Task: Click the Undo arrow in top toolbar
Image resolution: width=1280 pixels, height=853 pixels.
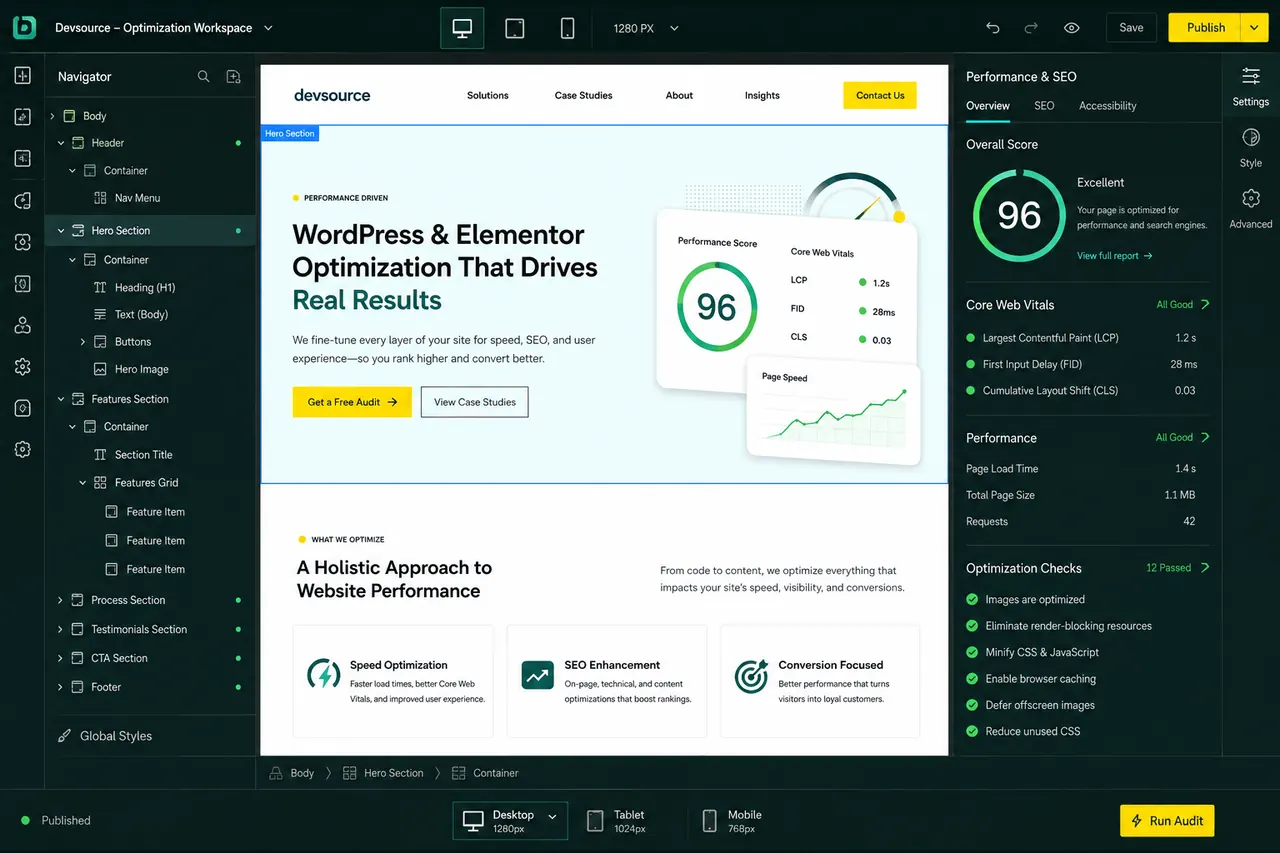Action: pos(992,28)
